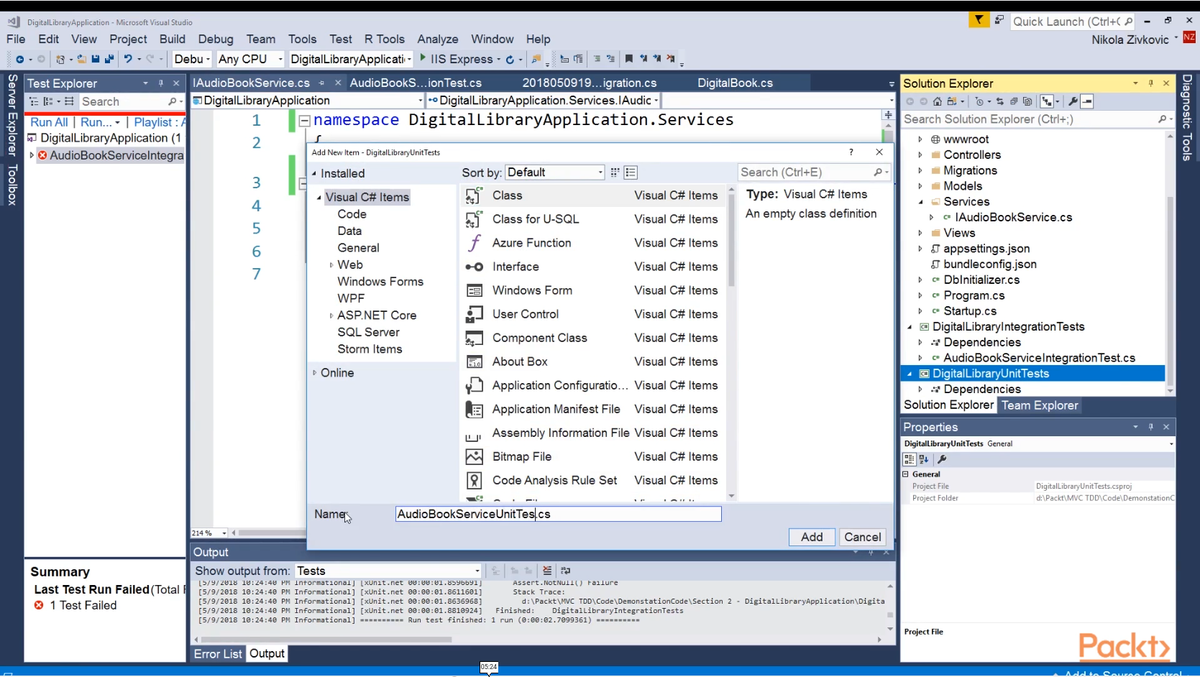The image size is (1200, 677).
Task: Open the Sort by Default dropdown
Action: [x=555, y=172]
